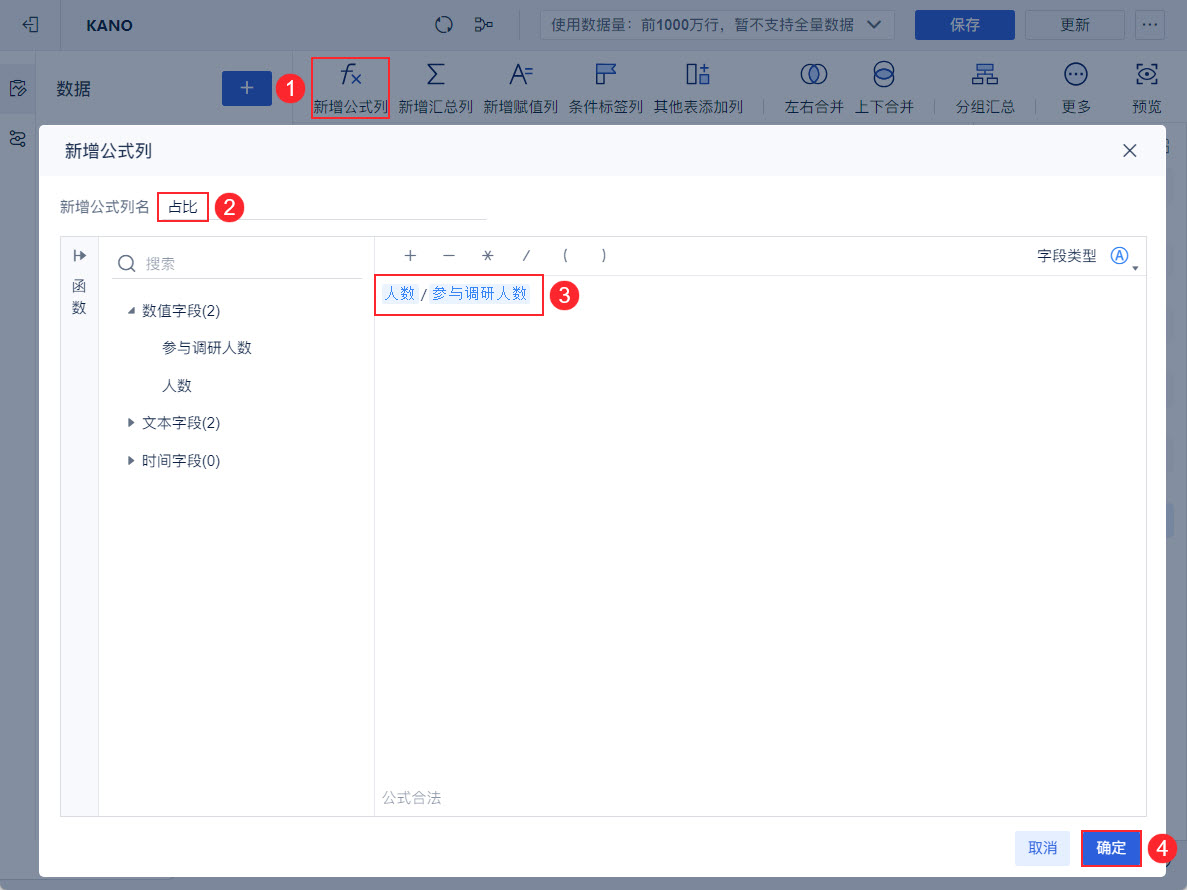Click the refresh circle icon in header

click(444, 25)
